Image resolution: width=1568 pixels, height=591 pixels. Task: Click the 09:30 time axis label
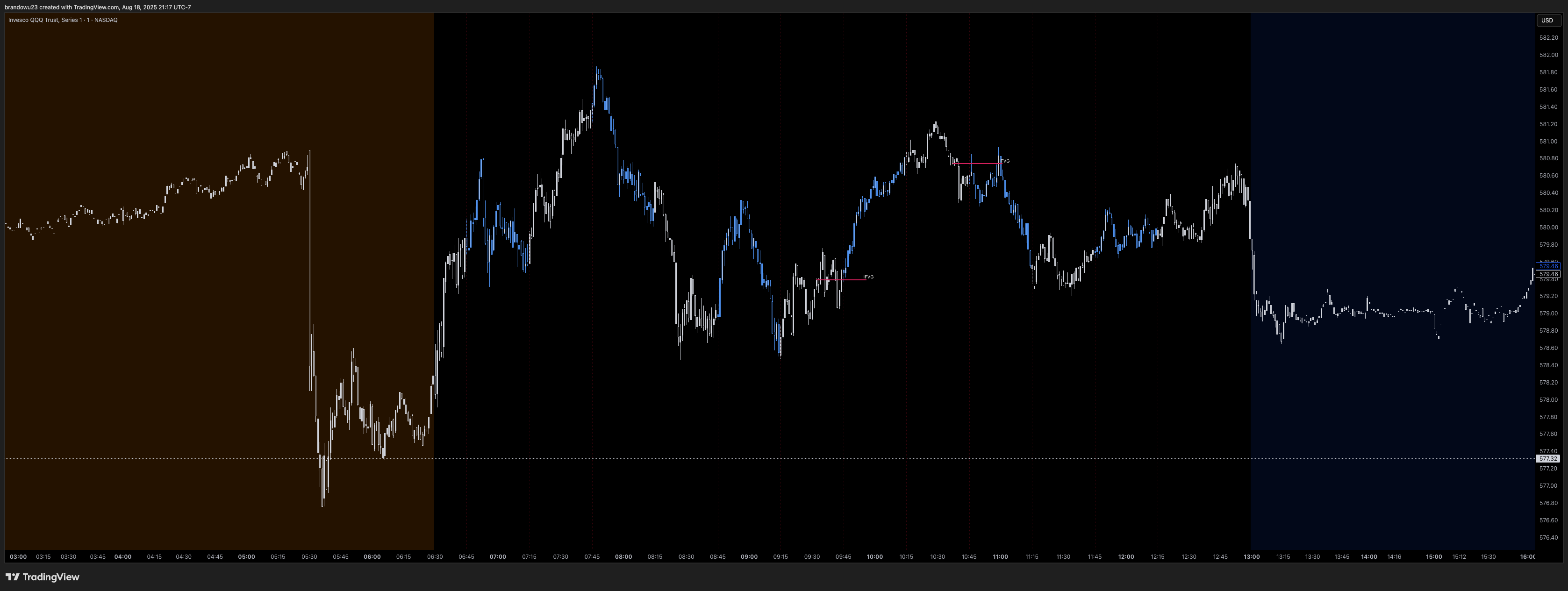point(812,557)
